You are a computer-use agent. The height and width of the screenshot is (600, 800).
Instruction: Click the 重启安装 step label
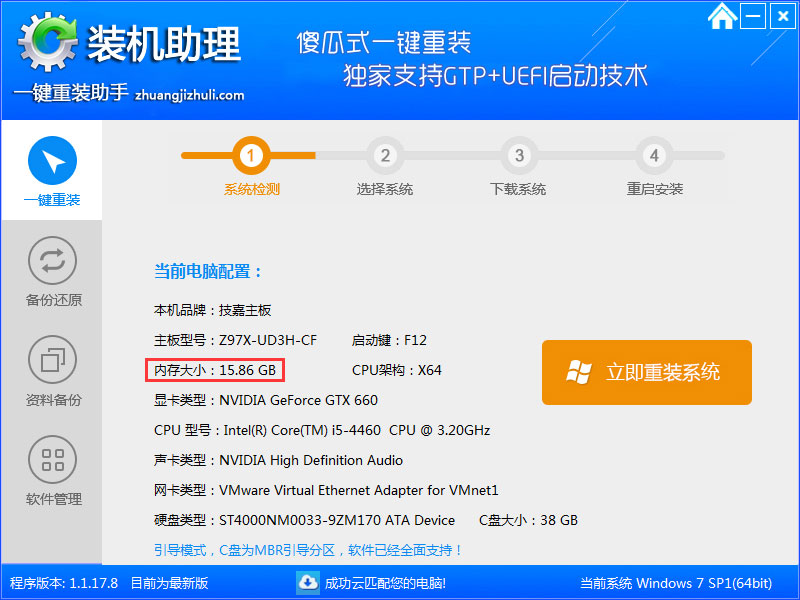coord(655,189)
